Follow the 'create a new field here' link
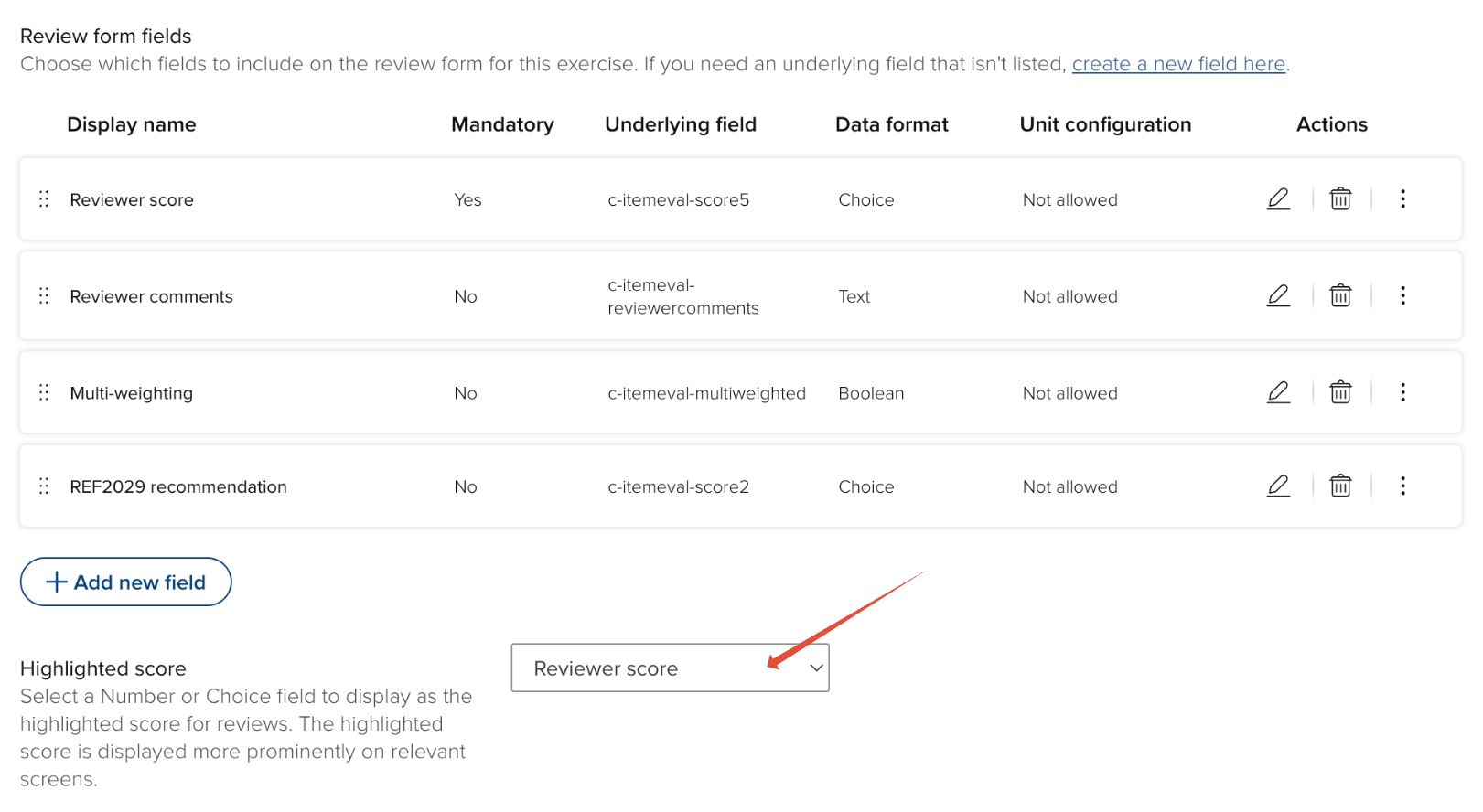1483x812 pixels. [x=1178, y=64]
